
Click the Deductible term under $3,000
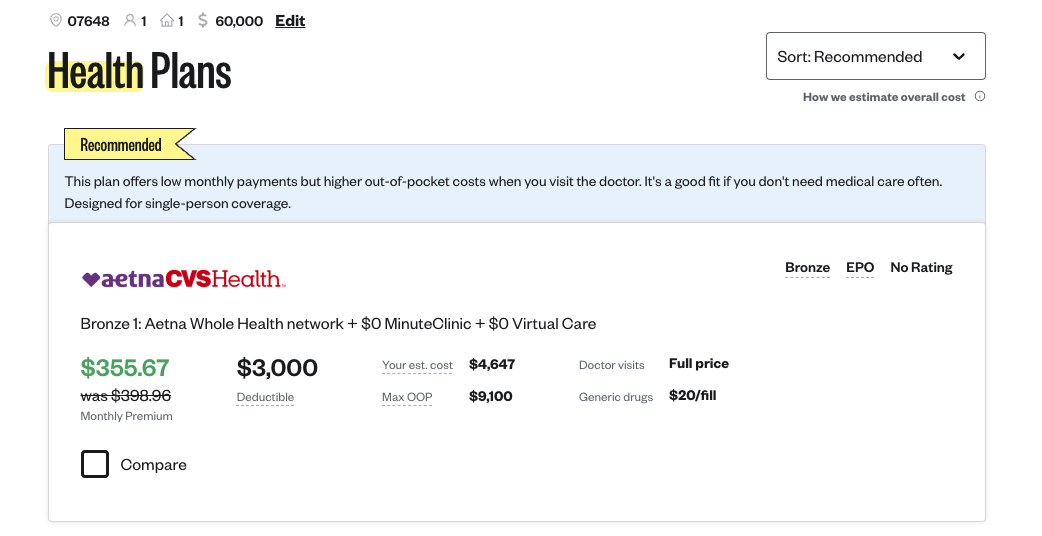click(265, 397)
